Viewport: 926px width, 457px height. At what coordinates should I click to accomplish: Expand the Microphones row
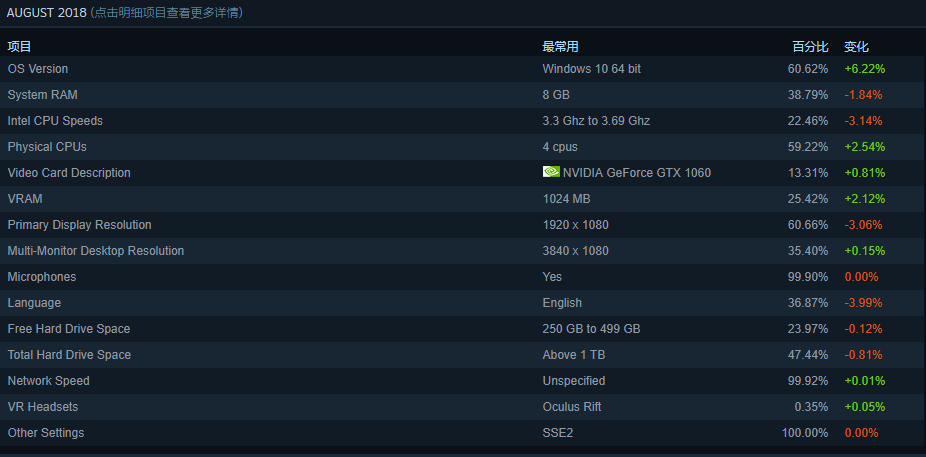point(42,277)
